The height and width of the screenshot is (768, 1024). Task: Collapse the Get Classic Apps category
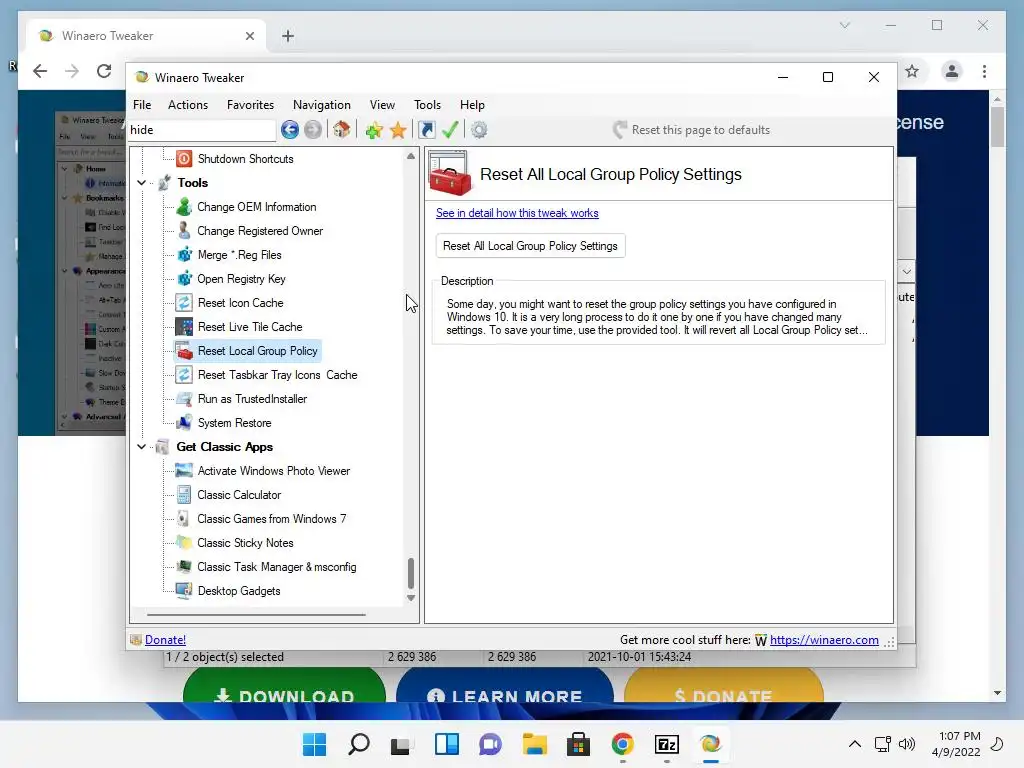141,447
